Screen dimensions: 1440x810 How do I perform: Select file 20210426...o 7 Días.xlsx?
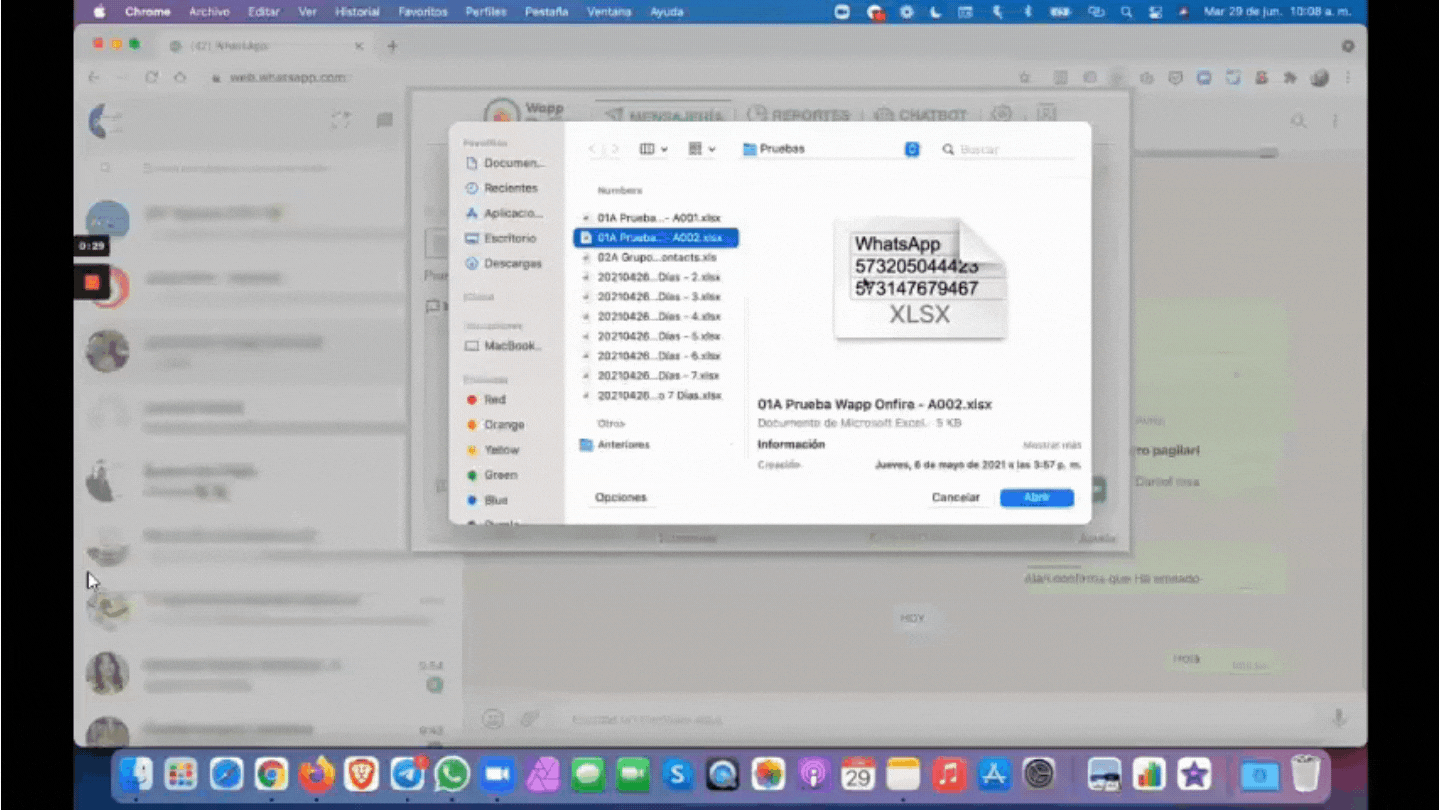(x=656, y=396)
